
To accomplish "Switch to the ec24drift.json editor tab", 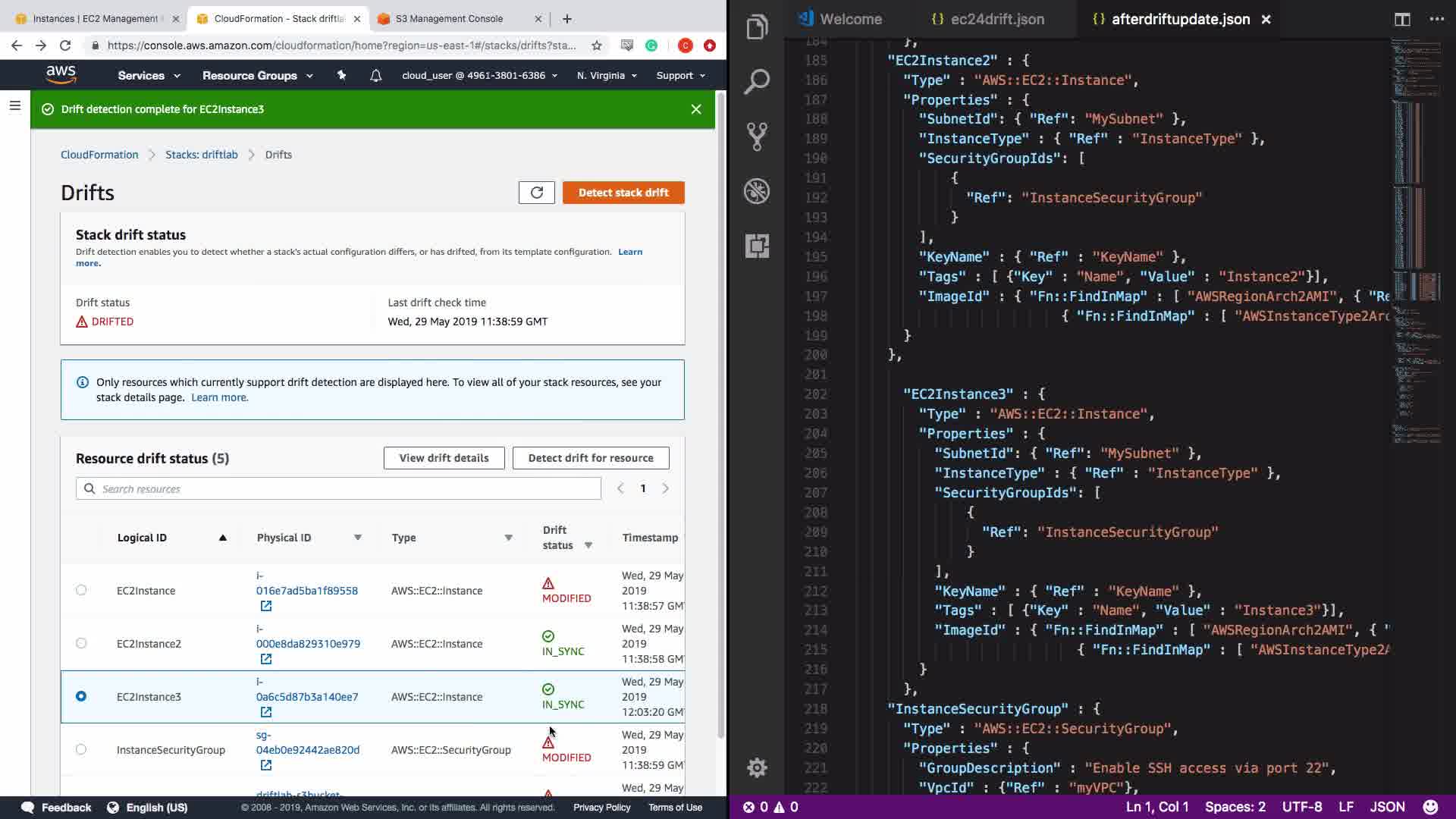I will [996, 20].
